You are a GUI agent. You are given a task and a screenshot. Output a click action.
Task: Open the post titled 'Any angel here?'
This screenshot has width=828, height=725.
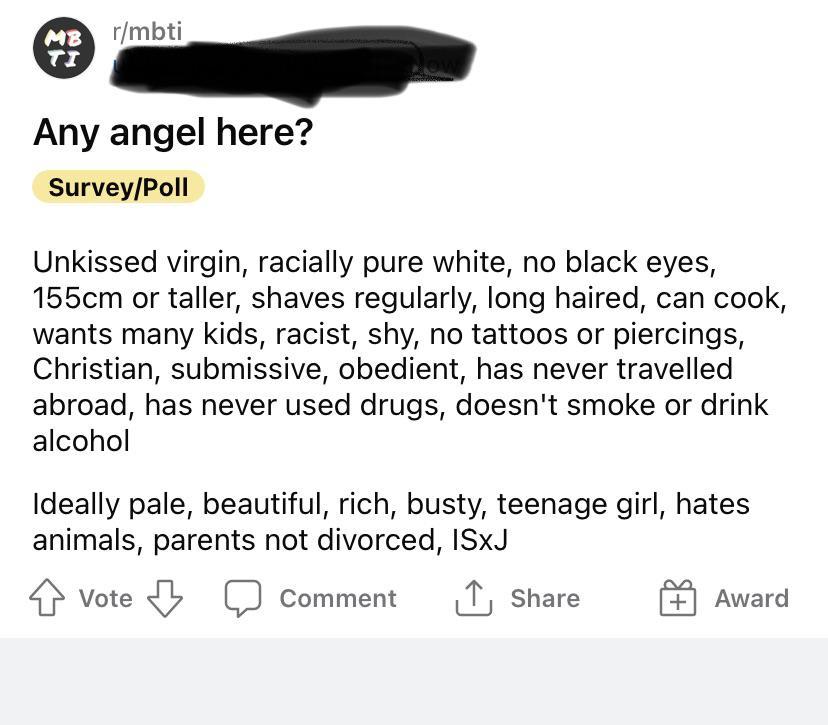click(x=174, y=131)
